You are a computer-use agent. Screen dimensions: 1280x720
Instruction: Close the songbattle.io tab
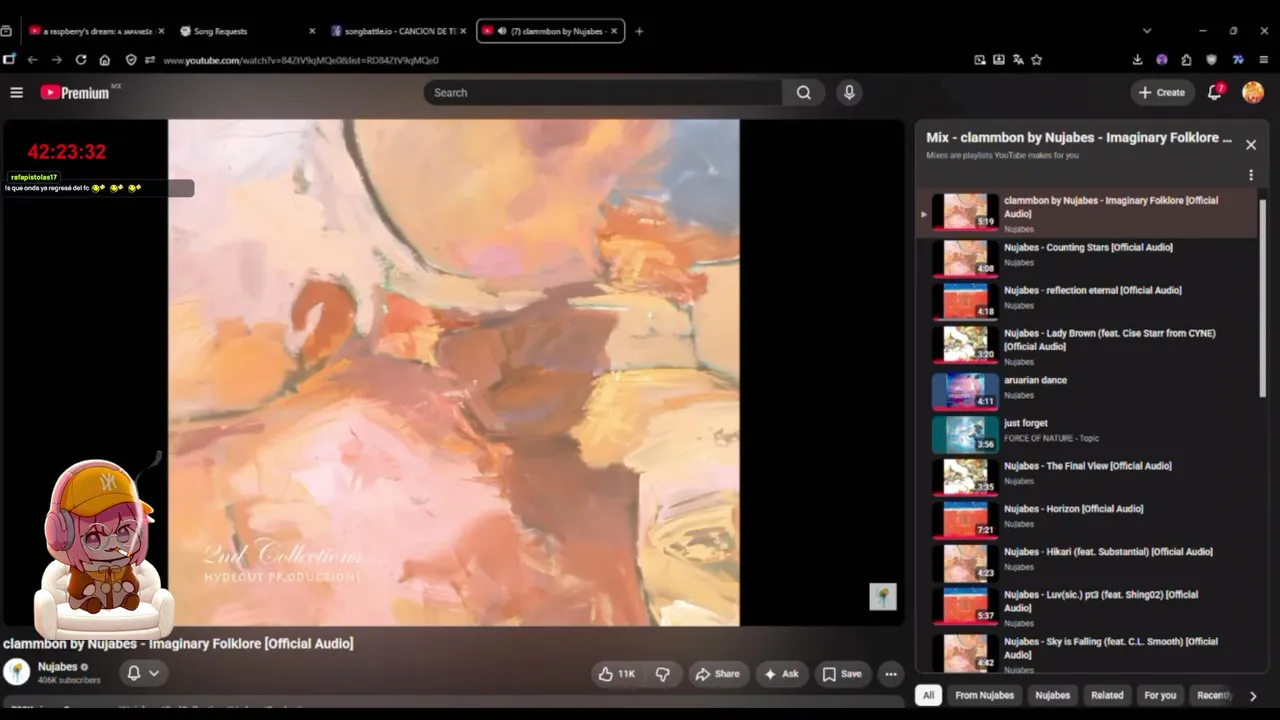[463, 31]
